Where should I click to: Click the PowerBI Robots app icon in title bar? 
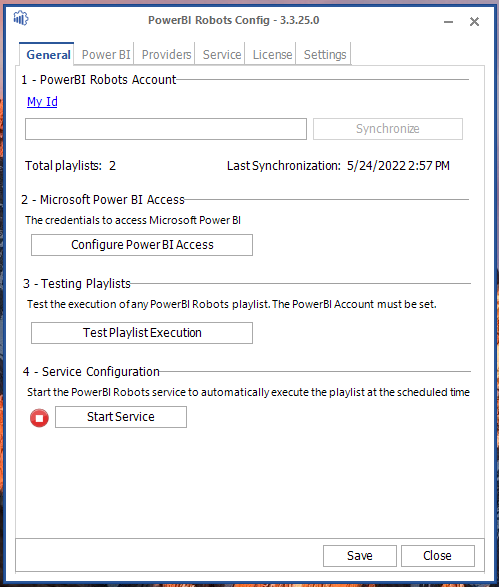pos(21,18)
